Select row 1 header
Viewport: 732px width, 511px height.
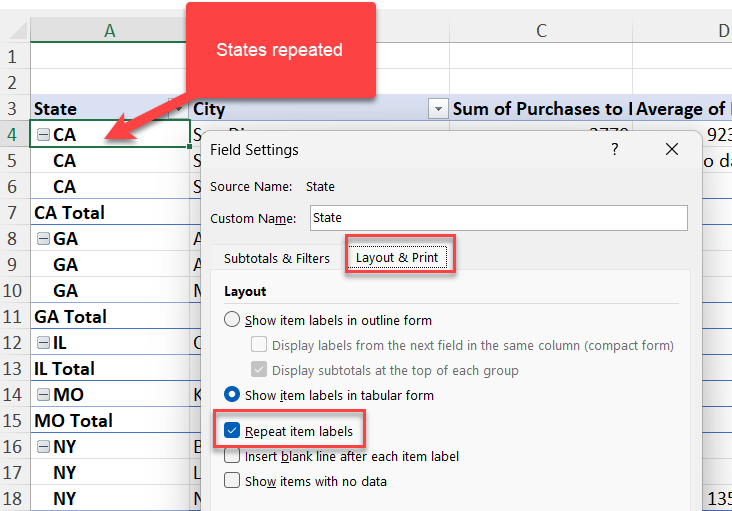(x=13, y=57)
